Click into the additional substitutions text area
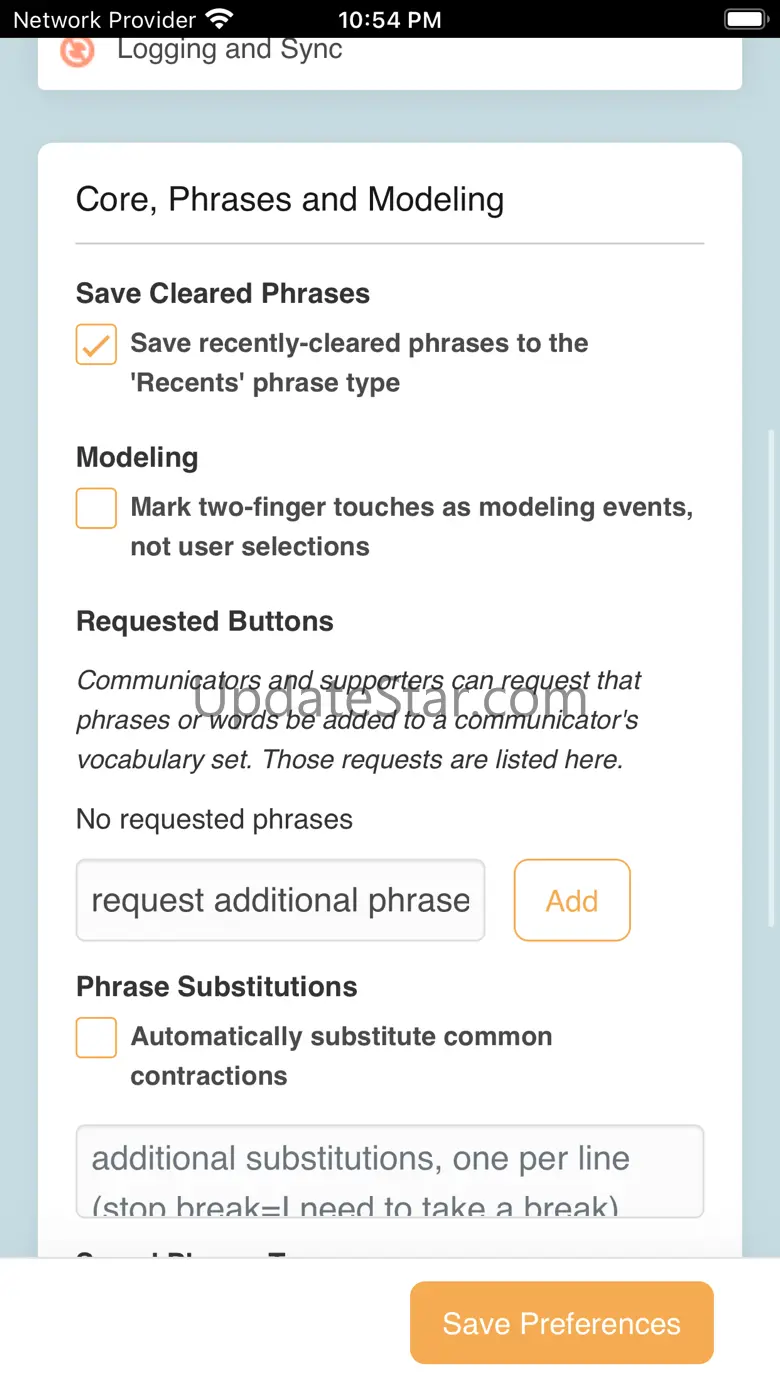780x1387 pixels. 390,1170
